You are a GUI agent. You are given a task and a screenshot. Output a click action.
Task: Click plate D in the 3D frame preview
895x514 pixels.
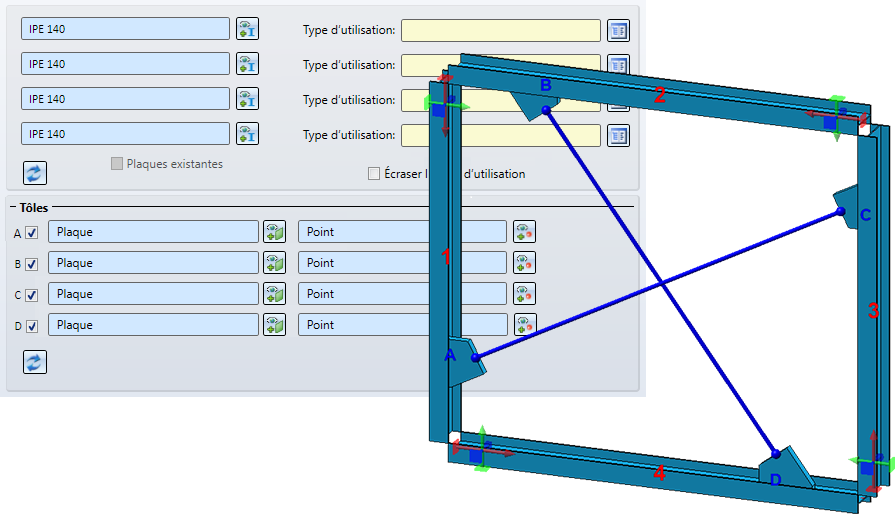pos(785,467)
